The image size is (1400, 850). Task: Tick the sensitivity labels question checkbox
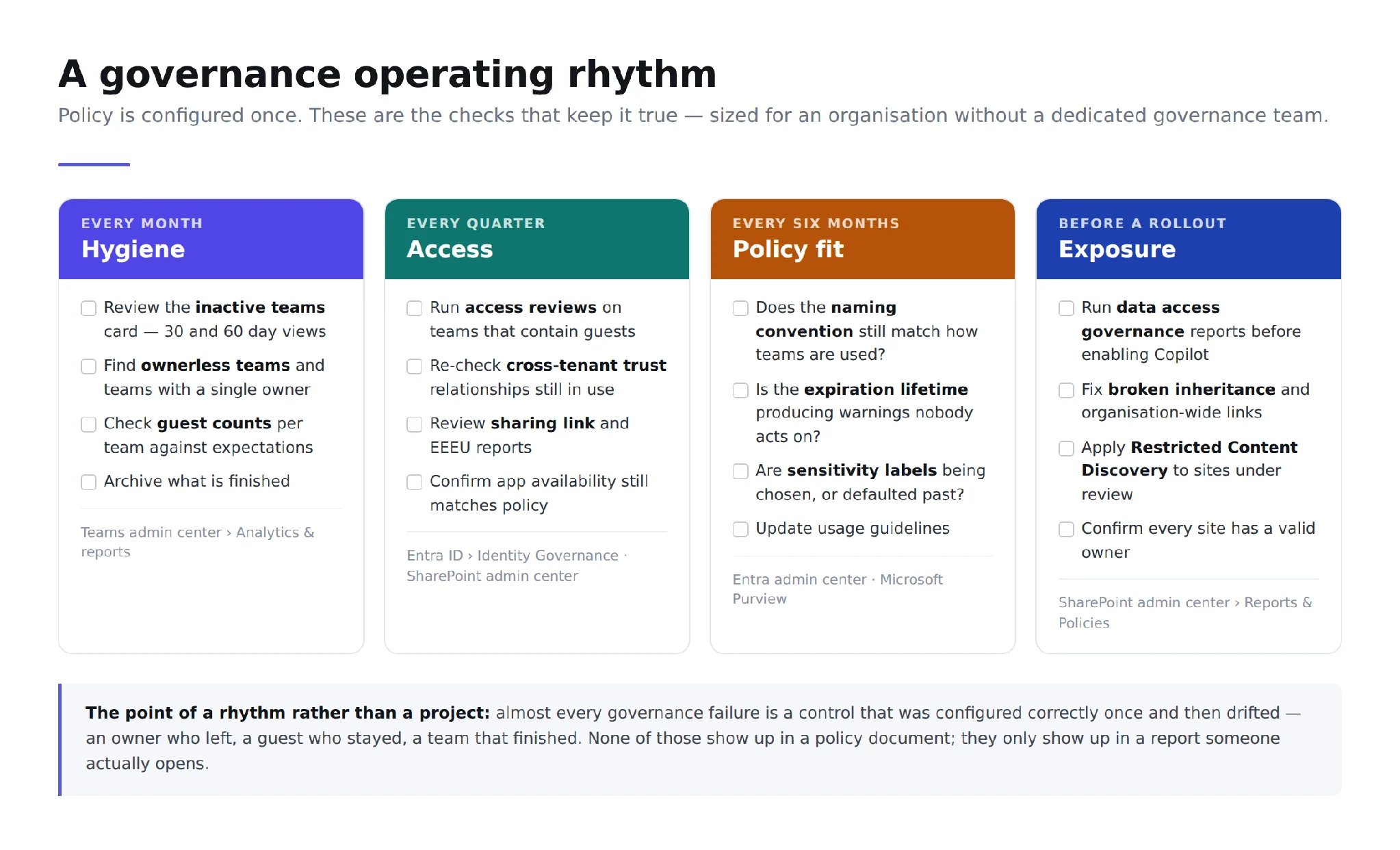tap(740, 472)
